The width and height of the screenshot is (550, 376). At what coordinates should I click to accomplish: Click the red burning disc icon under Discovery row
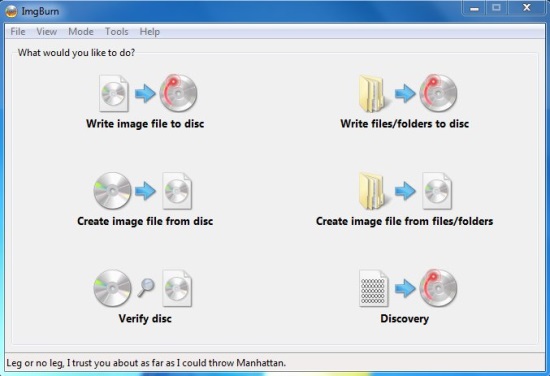438,288
